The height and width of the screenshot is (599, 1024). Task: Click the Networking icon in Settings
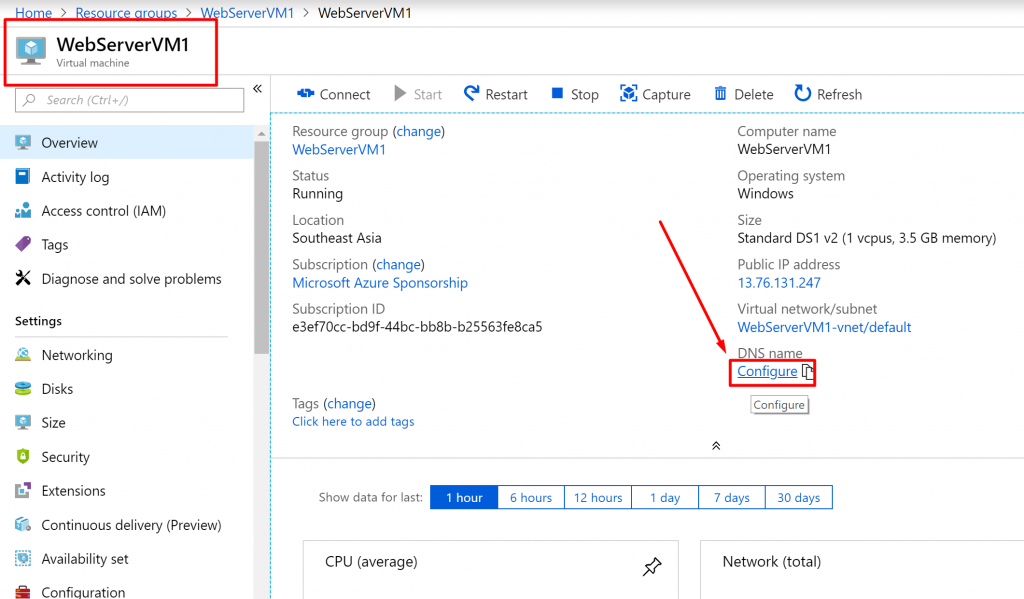23,355
